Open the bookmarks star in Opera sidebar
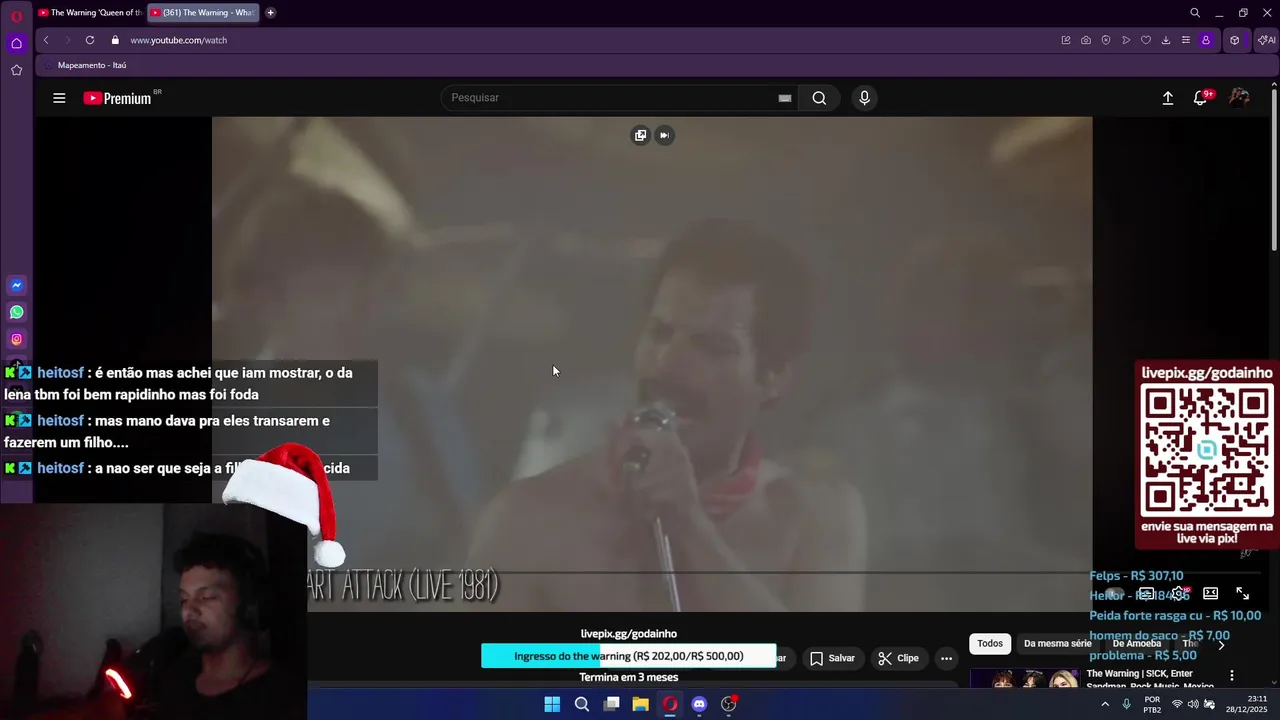1280x720 pixels. click(17, 70)
